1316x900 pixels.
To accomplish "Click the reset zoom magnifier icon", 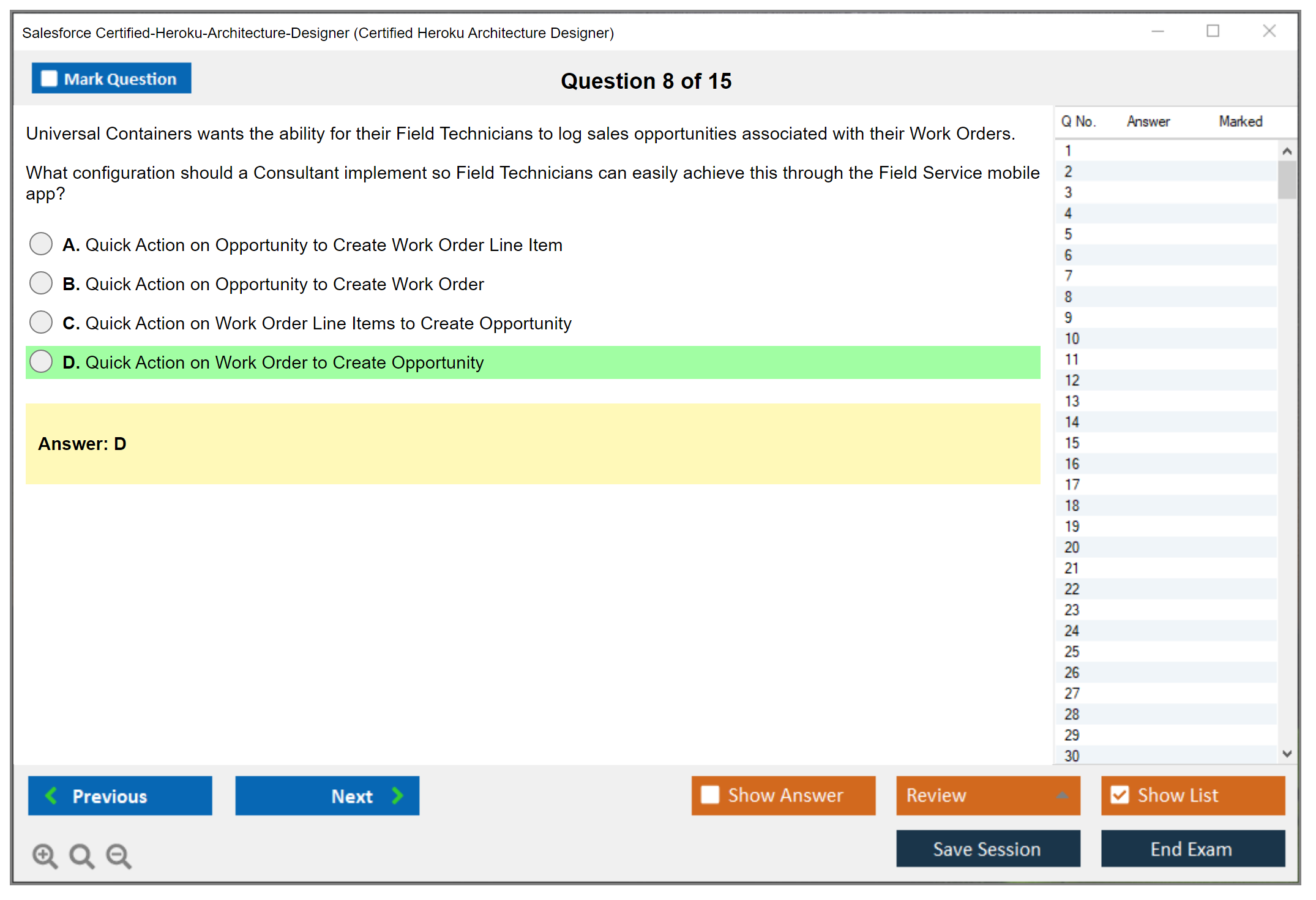I will (x=81, y=855).
